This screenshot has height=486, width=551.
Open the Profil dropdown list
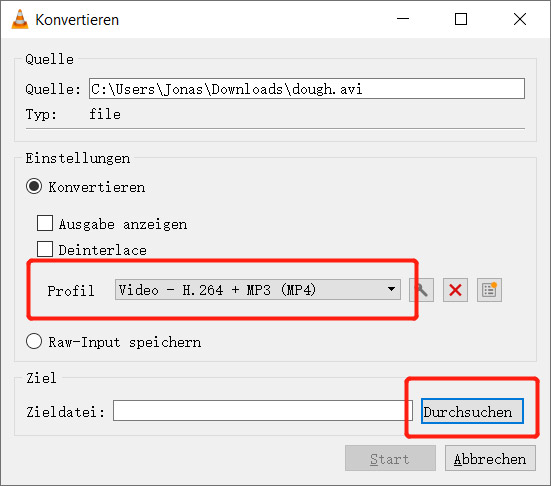point(258,290)
